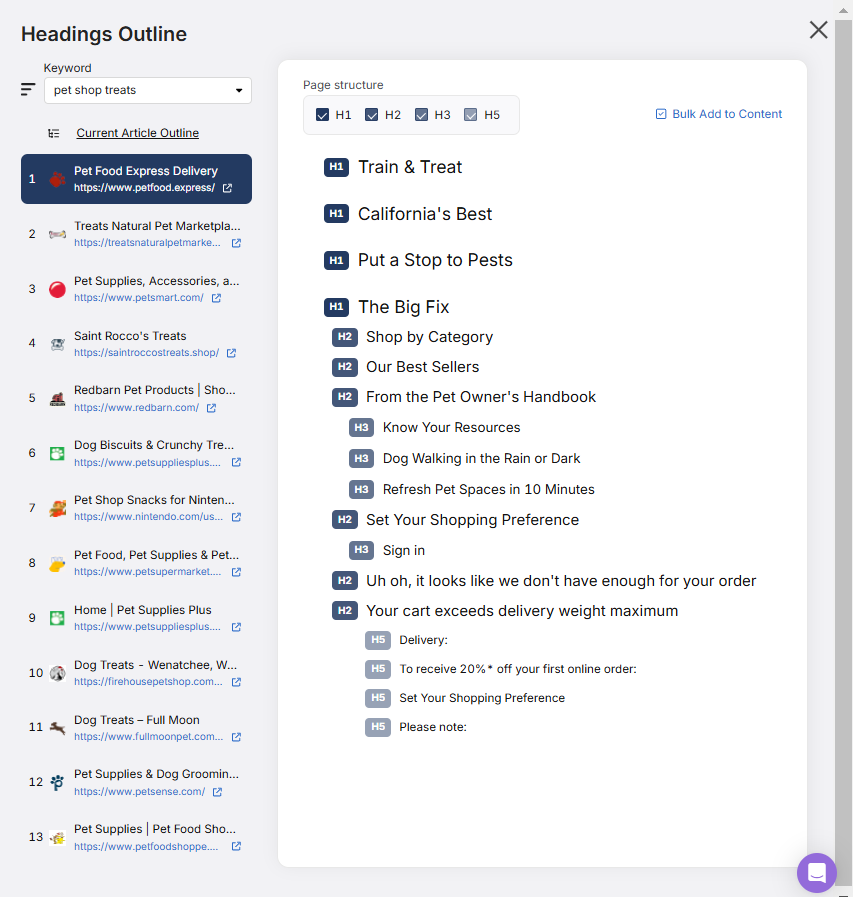
Task: Select result 11 Dog Treats – Full Moon
Action: (x=136, y=728)
